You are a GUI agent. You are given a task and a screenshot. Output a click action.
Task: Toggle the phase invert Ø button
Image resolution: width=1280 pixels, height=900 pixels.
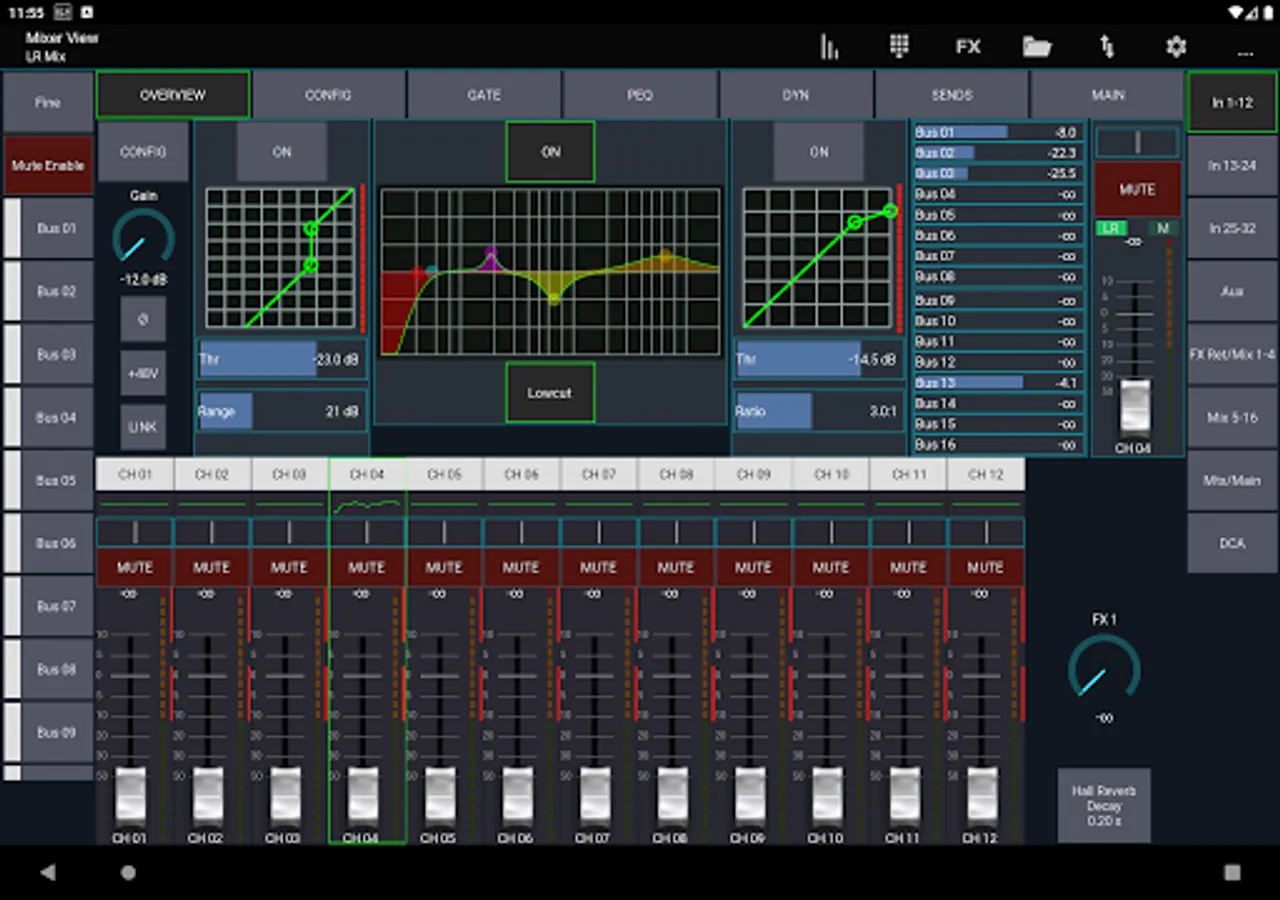143,320
